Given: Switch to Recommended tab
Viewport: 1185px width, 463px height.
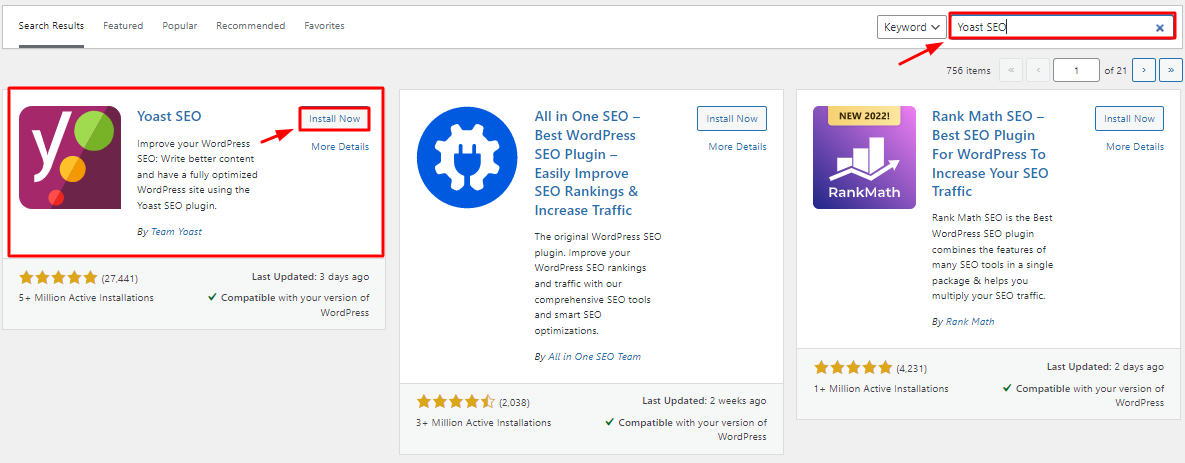Looking at the screenshot, I should 251,26.
